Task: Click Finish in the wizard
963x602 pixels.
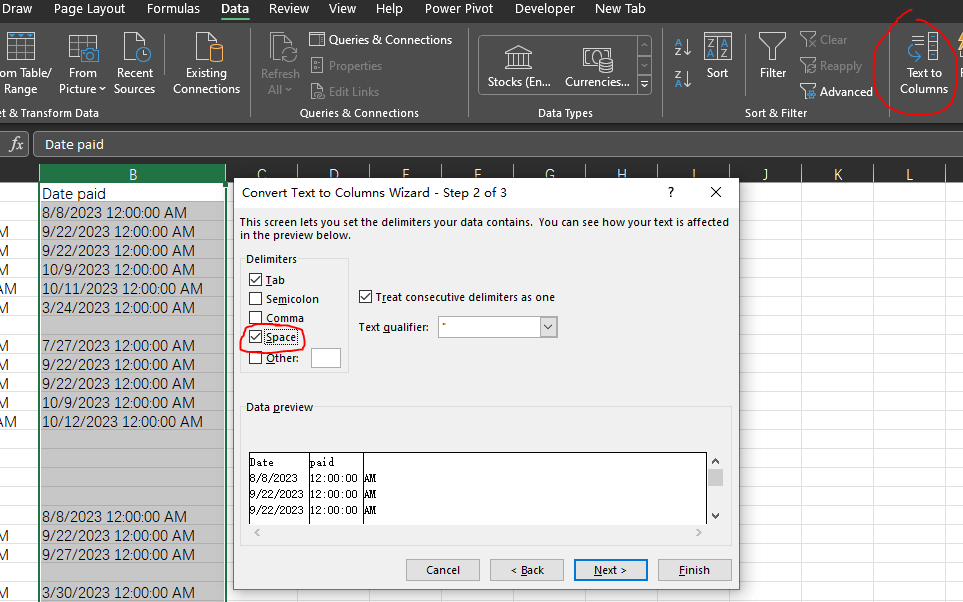Action: click(x=695, y=570)
